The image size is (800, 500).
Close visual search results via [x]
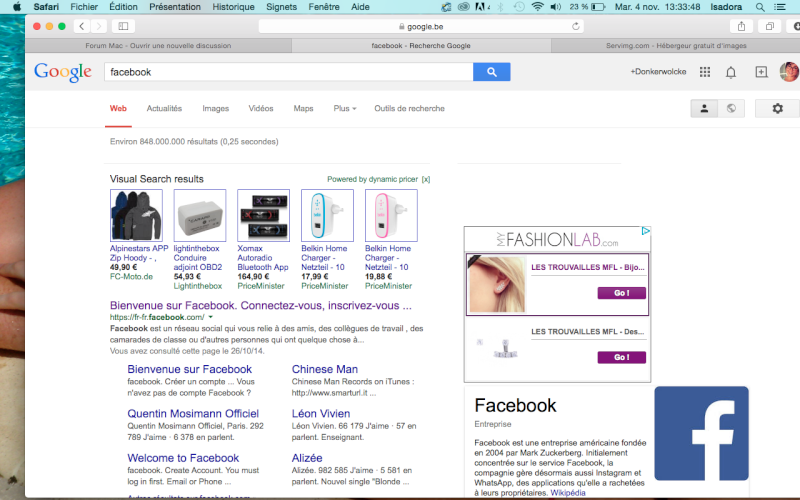click(426, 179)
